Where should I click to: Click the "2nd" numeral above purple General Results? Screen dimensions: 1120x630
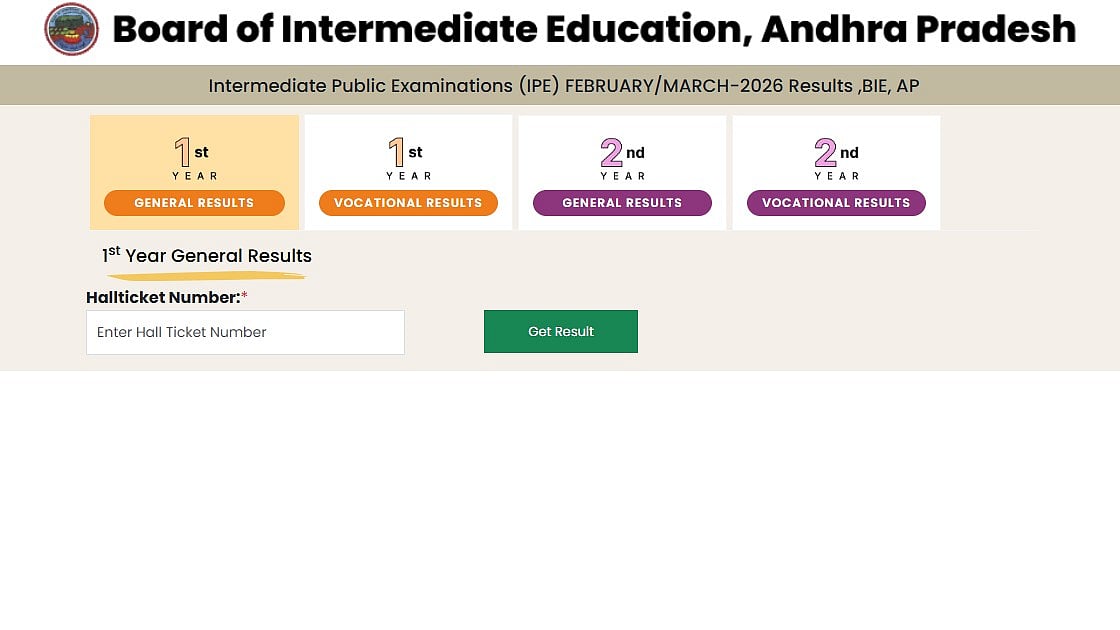pyautogui.click(x=612, y=153)
